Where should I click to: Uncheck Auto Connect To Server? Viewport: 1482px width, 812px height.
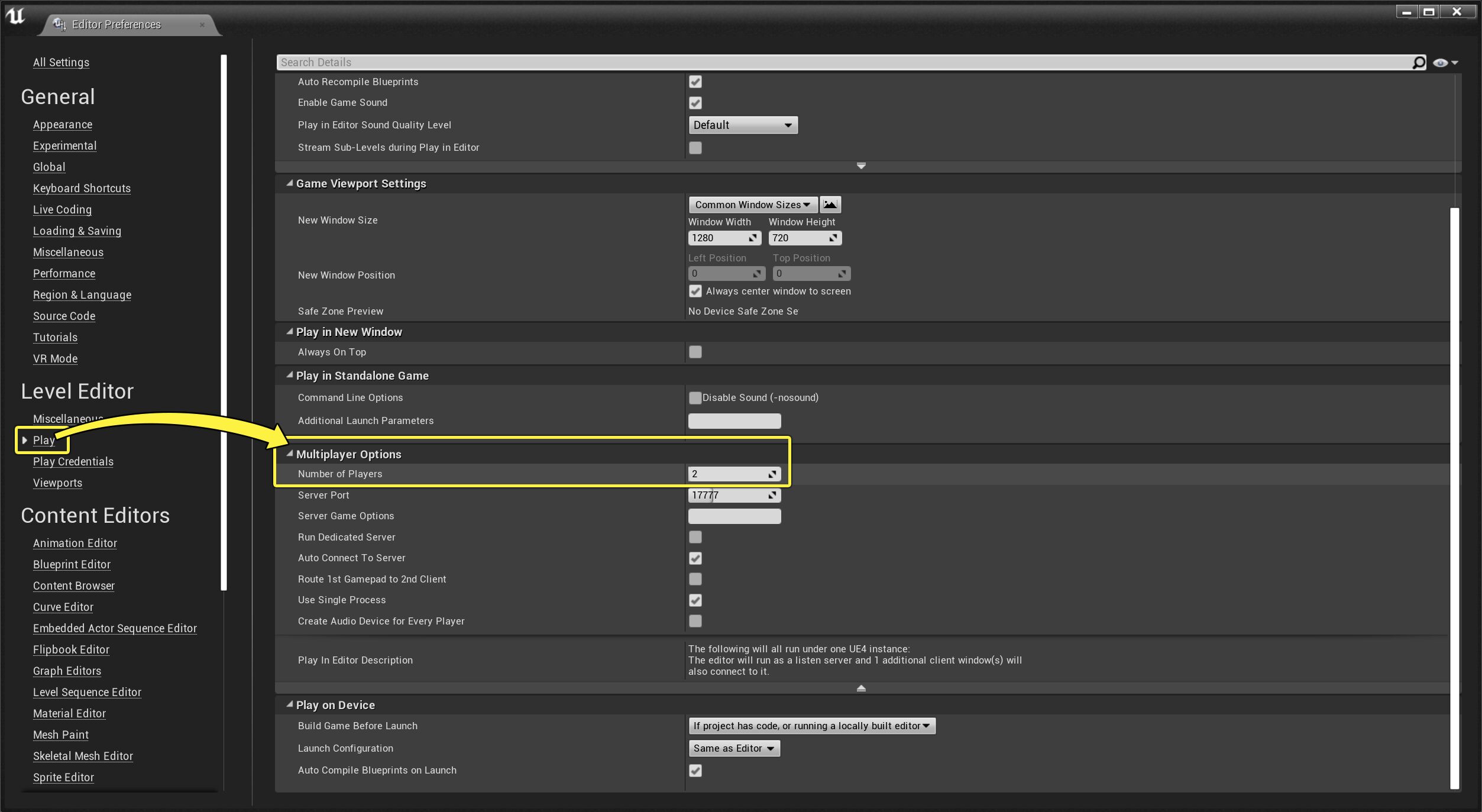coord(695,558)
